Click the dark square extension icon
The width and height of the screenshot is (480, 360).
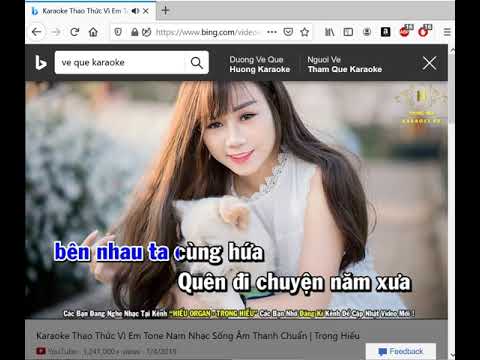(386, 32)
